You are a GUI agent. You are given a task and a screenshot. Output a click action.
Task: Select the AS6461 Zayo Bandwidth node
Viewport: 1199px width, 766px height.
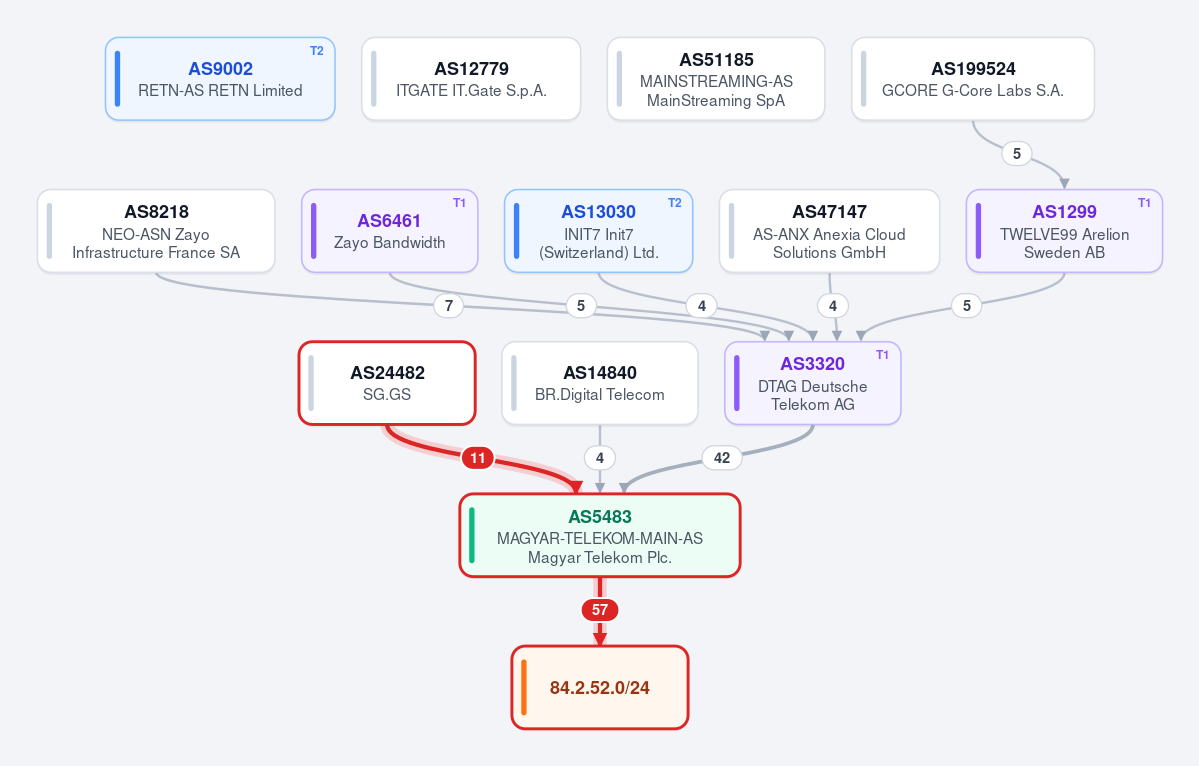pyautogui.click(x=389, y=231)
